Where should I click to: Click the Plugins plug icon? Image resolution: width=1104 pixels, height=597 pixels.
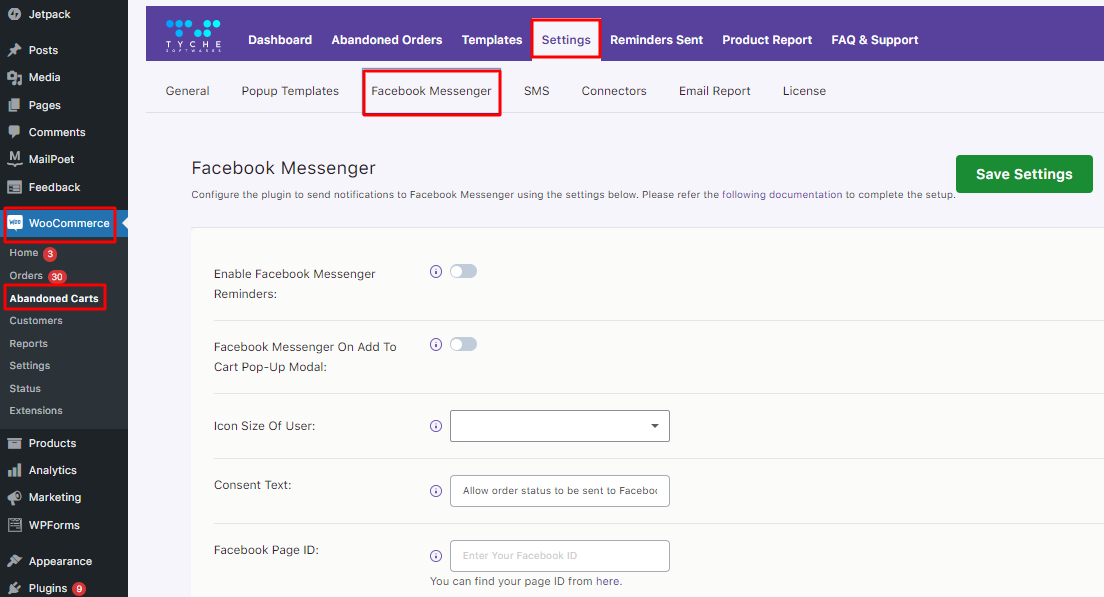click(x=14, y=589)
